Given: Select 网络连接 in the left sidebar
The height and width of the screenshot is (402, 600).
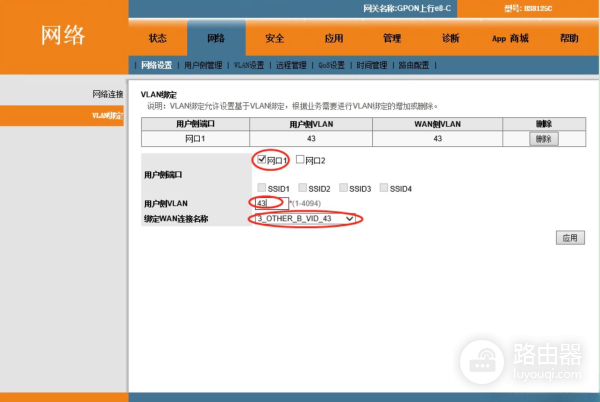Looking at the screenshot, I should pyautogui.click(x=107, y=94).
